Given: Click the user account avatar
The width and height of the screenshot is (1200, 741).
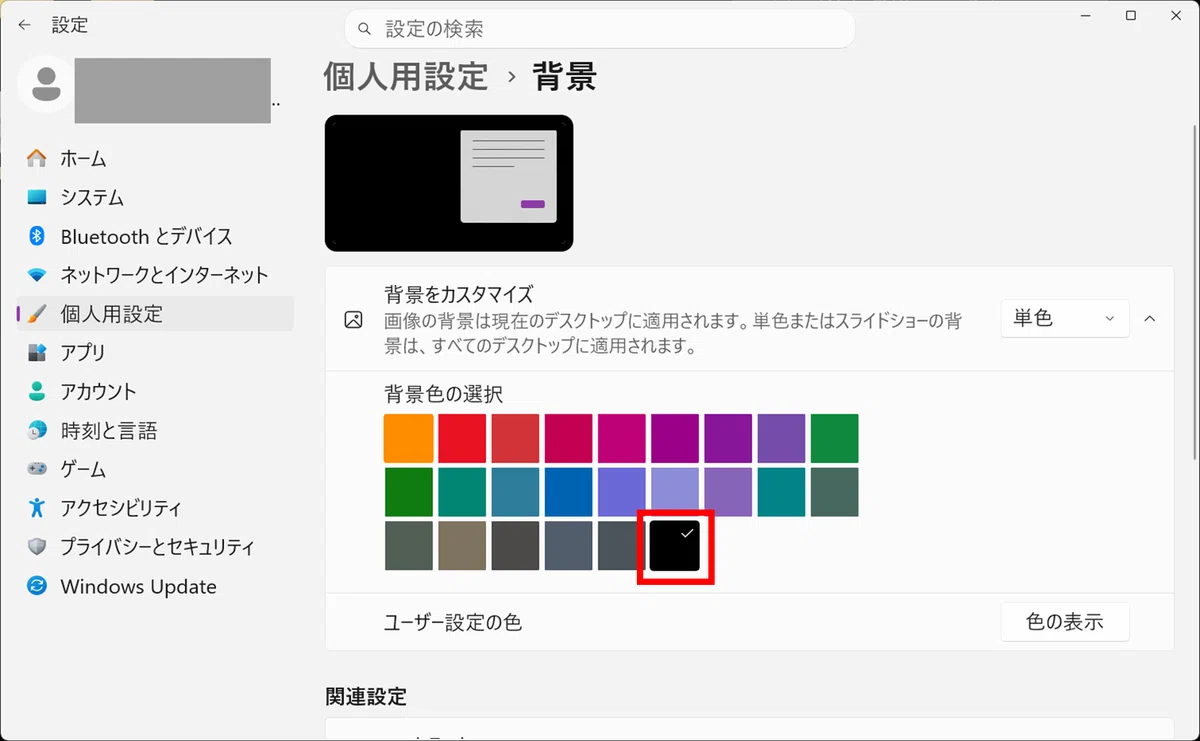Looking at the screenshot, I should click(45, 84).
